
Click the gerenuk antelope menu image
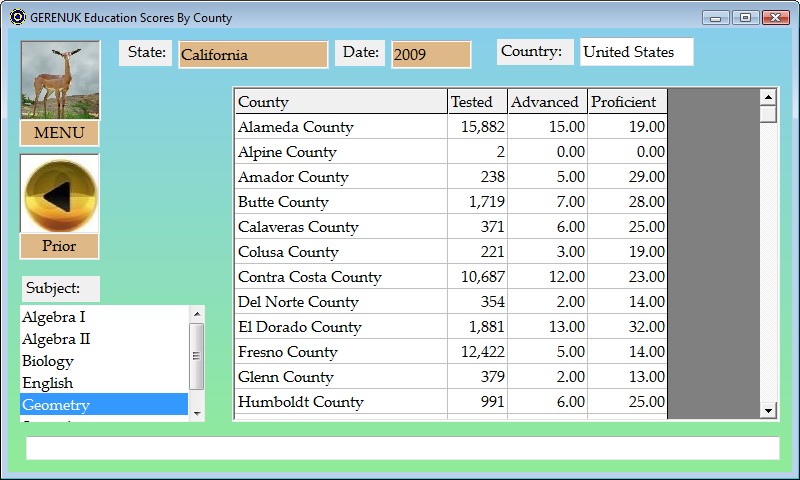pos(60,81)
